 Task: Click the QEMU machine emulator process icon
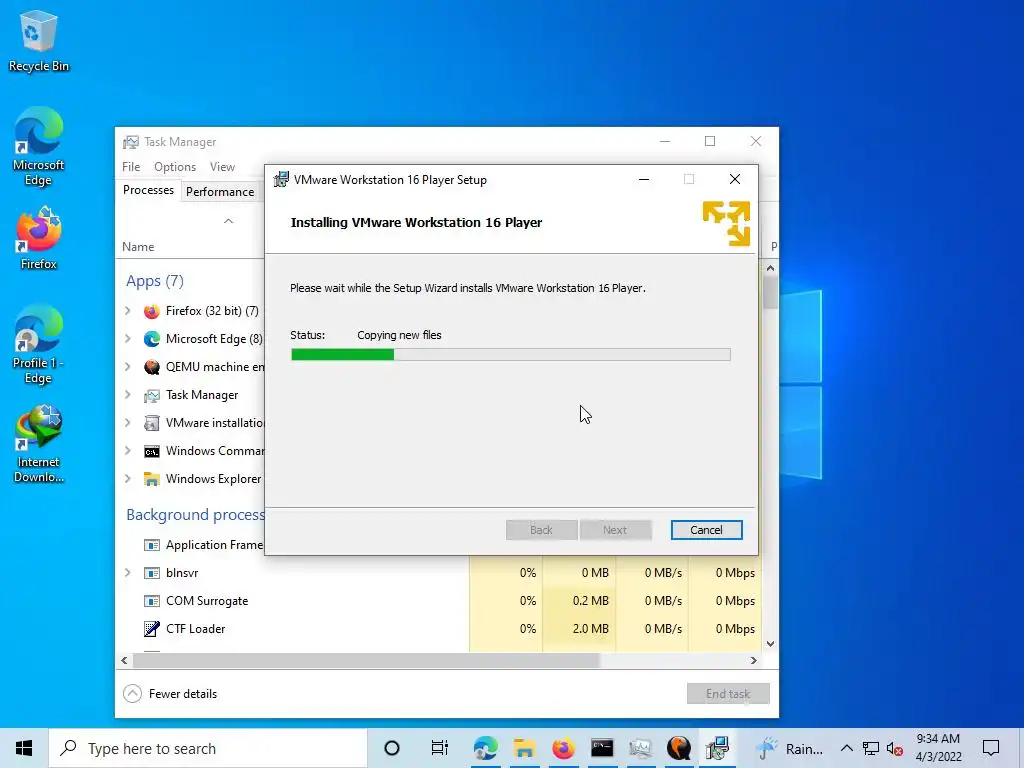pyautogui.click(x=152, y=367)
